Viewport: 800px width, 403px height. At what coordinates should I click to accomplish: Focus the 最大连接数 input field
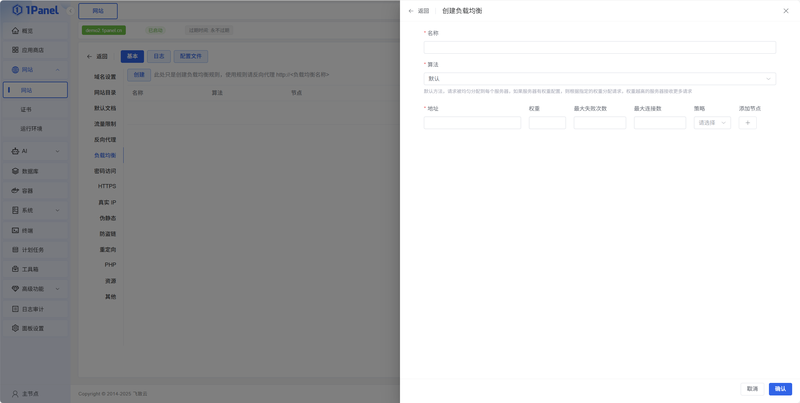click(x=660, y=122)
